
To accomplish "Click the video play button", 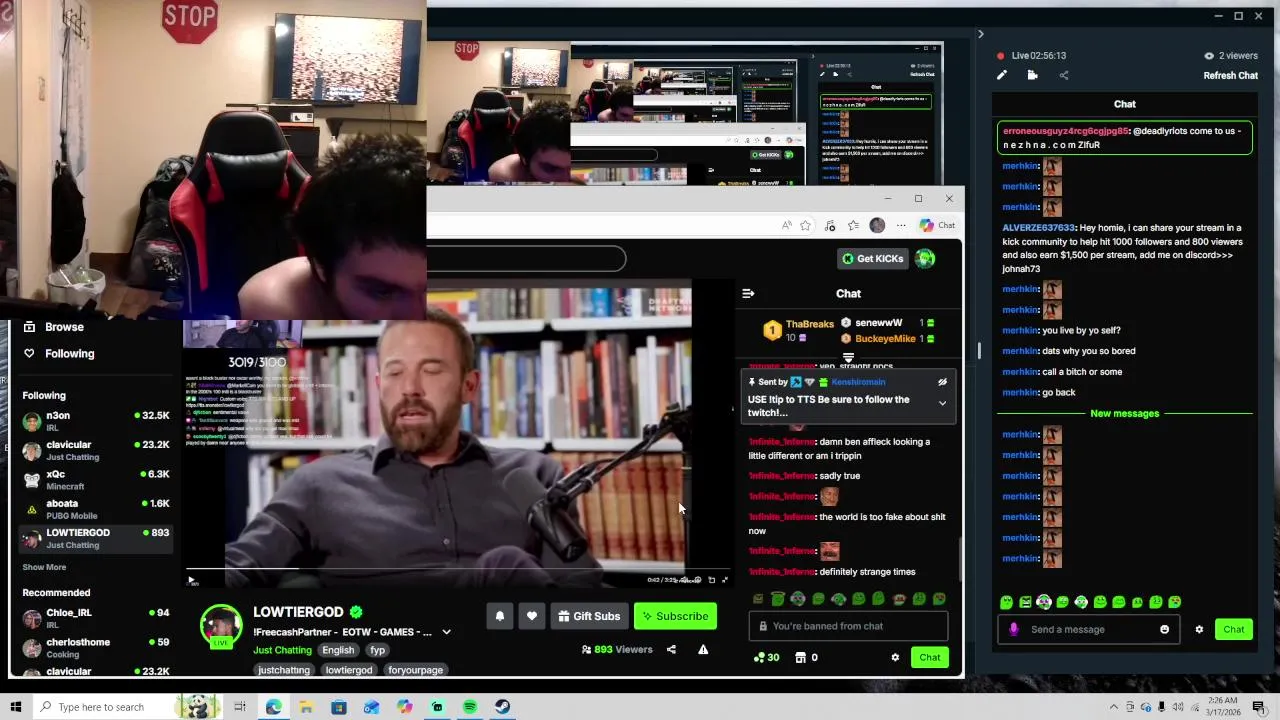I will coord(191,580).
